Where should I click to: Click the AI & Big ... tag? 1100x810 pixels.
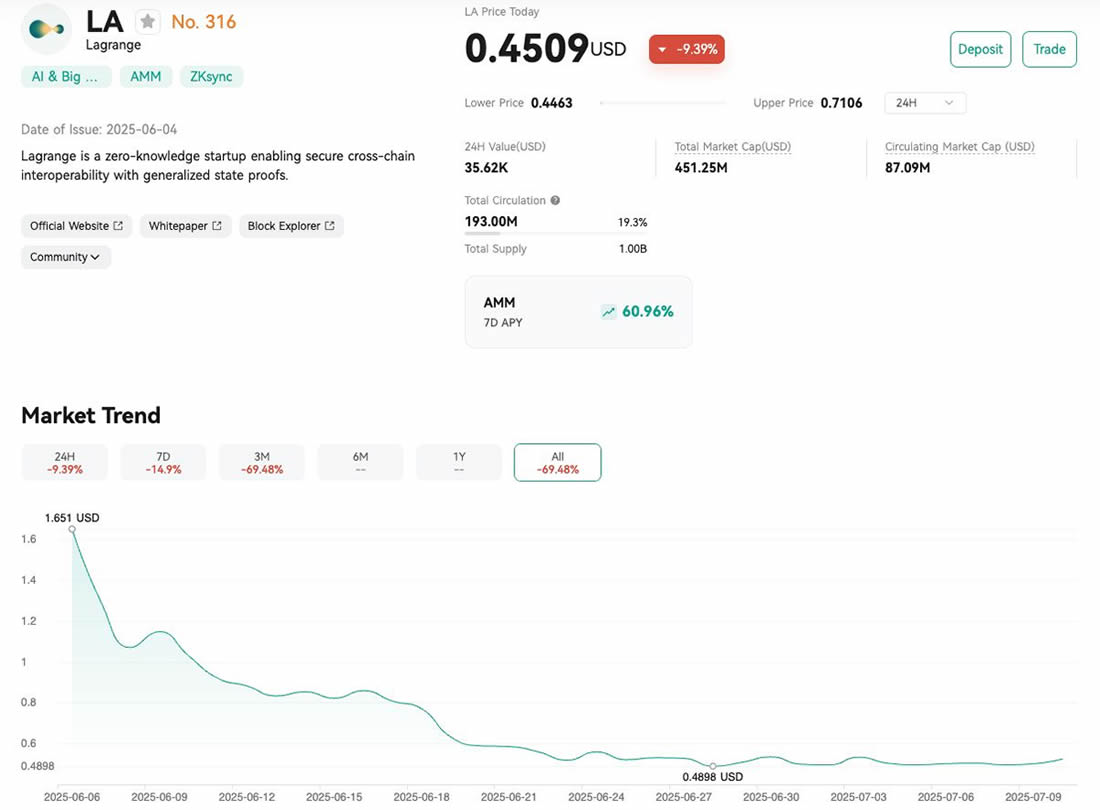pos(66,76)
